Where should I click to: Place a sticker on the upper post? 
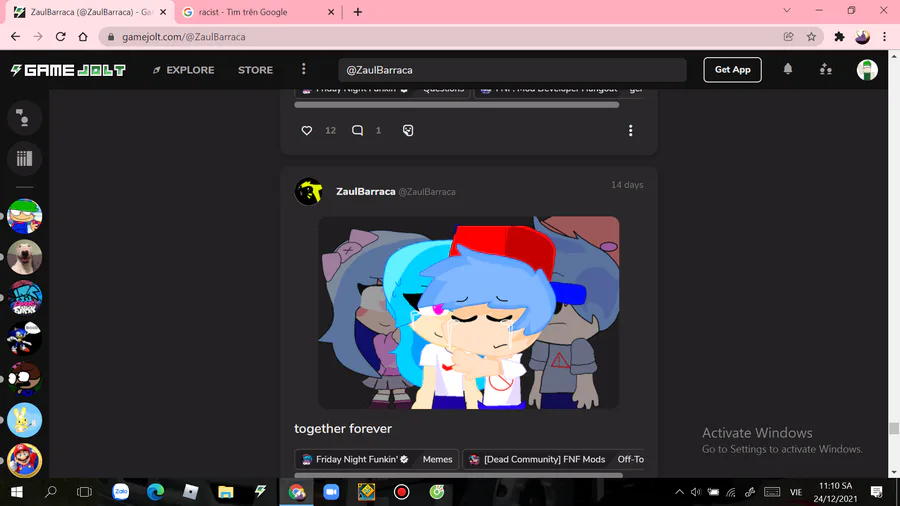click(x=408, y=130)
